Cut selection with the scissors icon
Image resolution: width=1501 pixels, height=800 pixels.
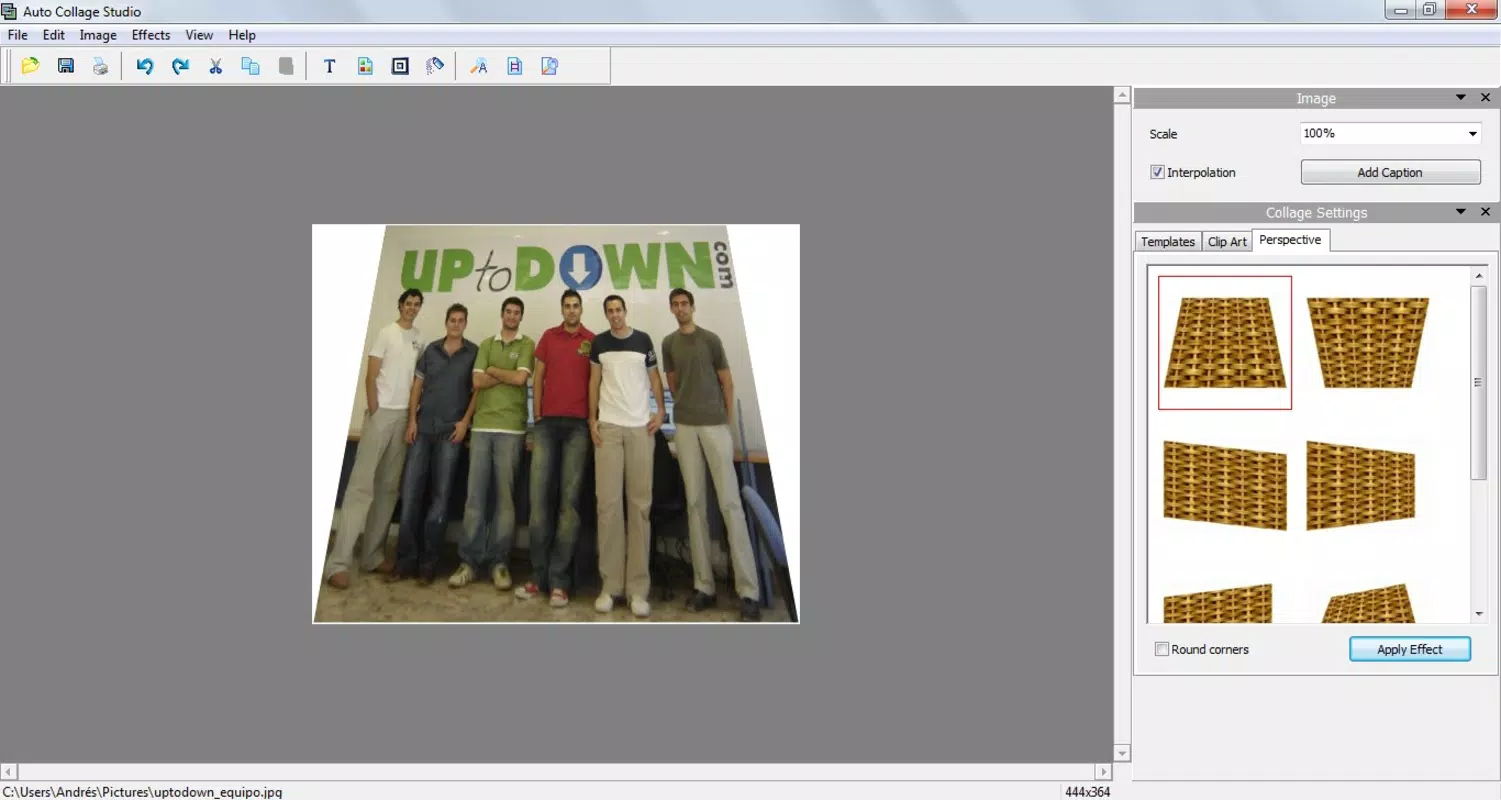pyautogui.click(x=215, y=66)
